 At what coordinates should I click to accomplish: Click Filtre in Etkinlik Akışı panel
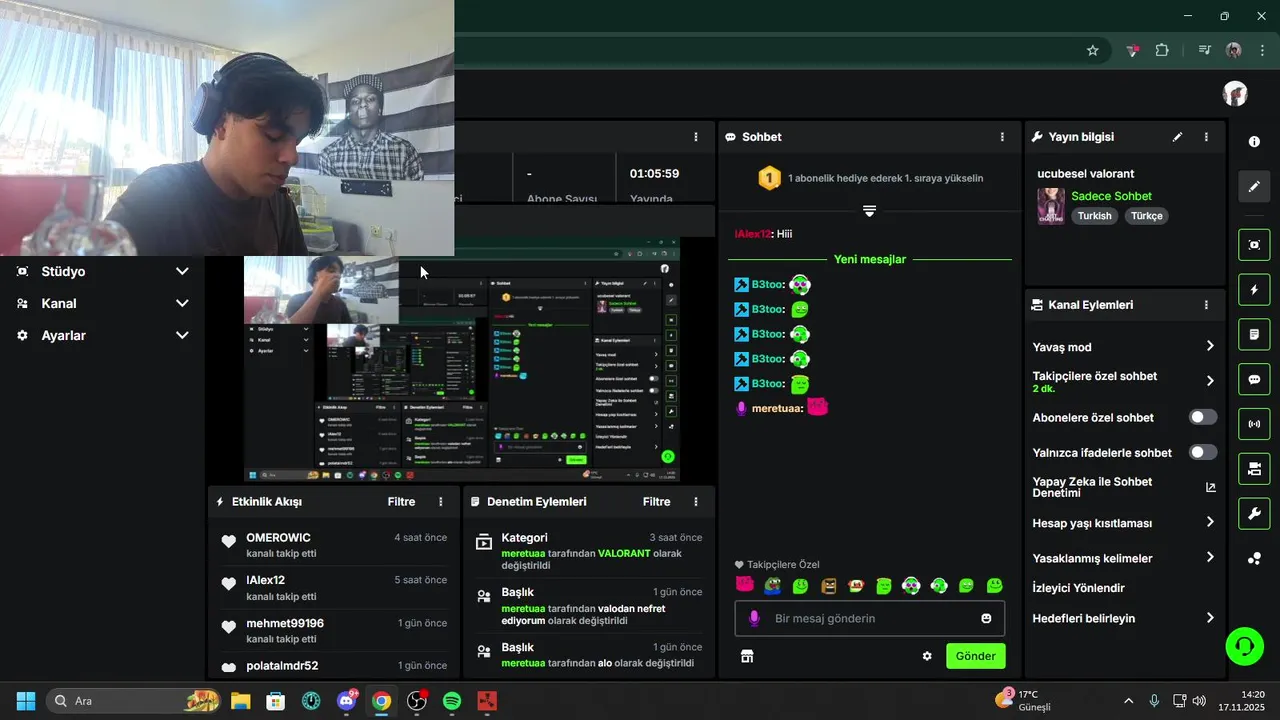tap(402, 502)
